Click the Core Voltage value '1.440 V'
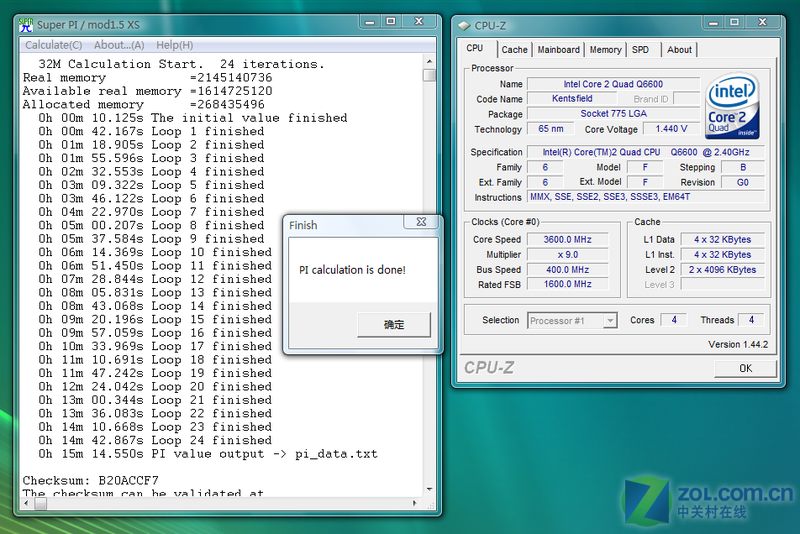Screen dimensions: 800x534 coord(671,129)
